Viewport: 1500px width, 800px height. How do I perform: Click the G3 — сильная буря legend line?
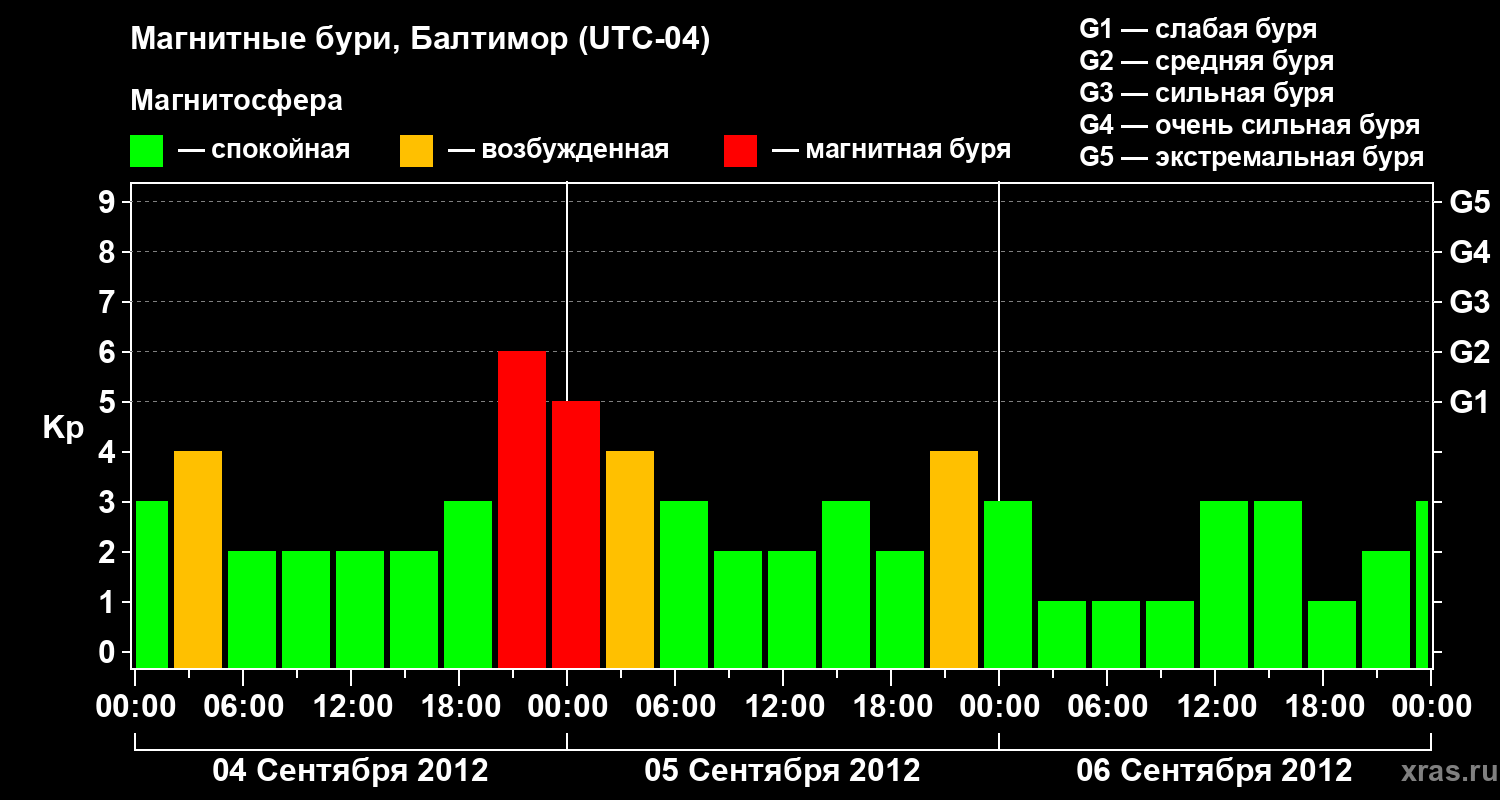tap(1206, 93)
